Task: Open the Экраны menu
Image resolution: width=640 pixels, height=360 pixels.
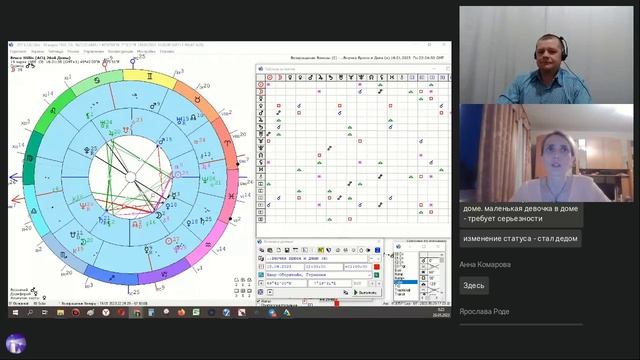Action: tap(37, 51)
